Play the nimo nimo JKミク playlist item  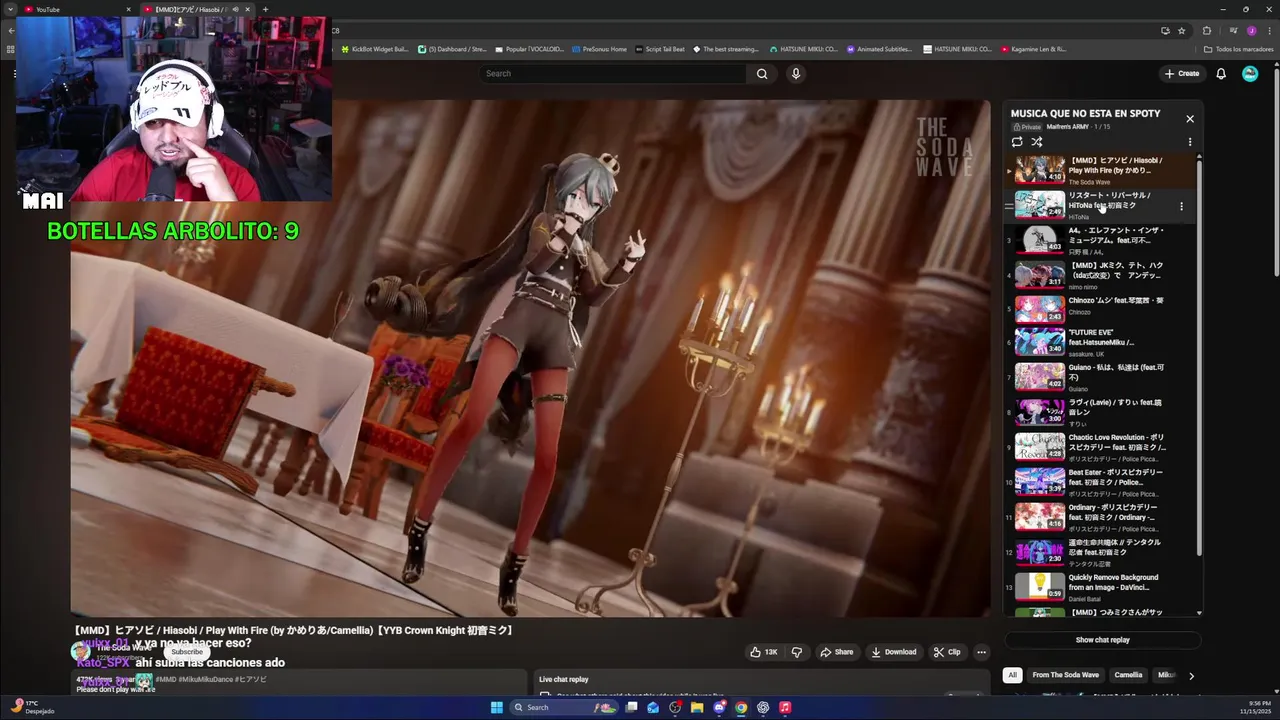(1100, 275)
